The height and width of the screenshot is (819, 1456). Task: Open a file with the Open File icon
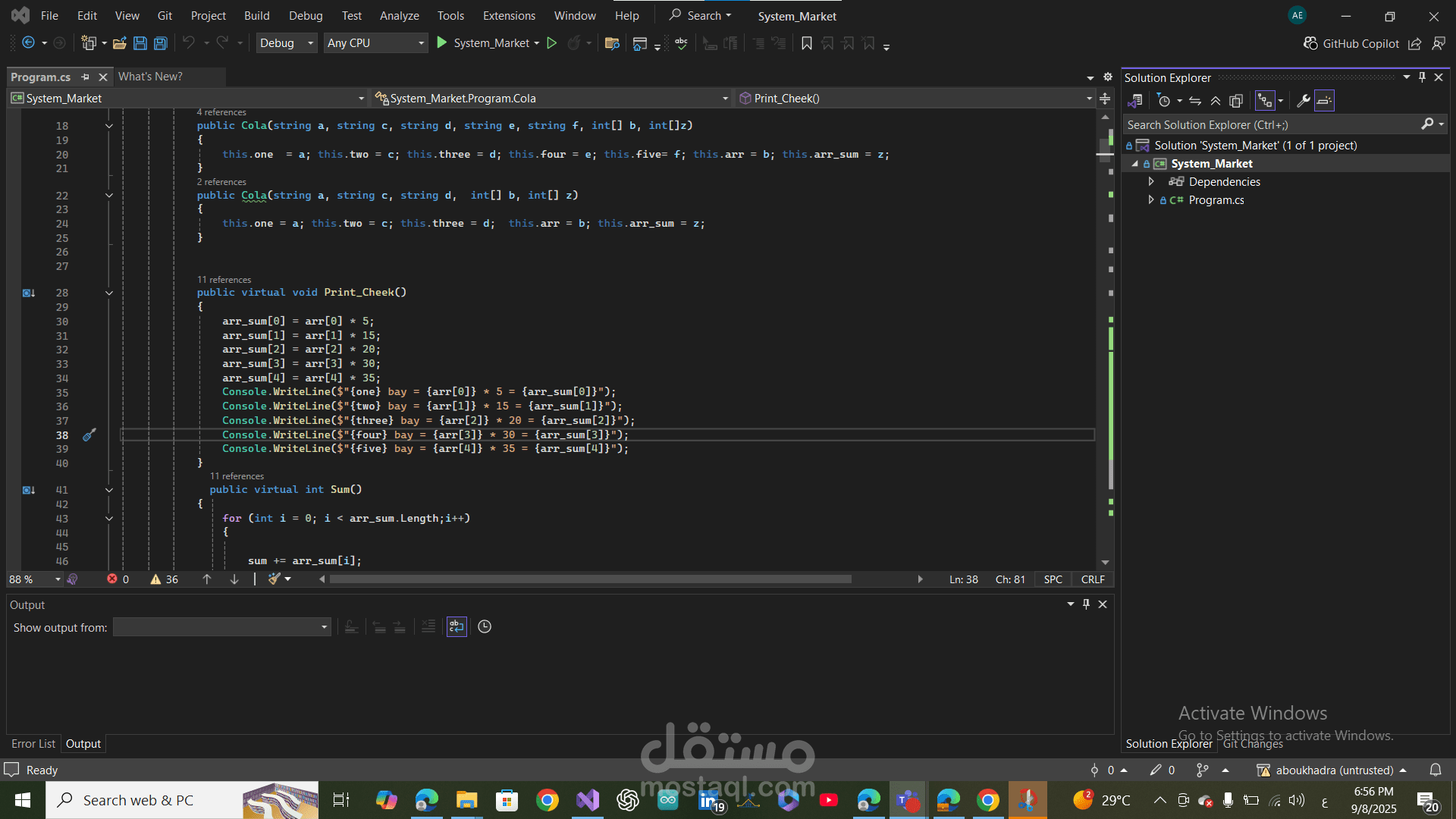tap(119, 43)
